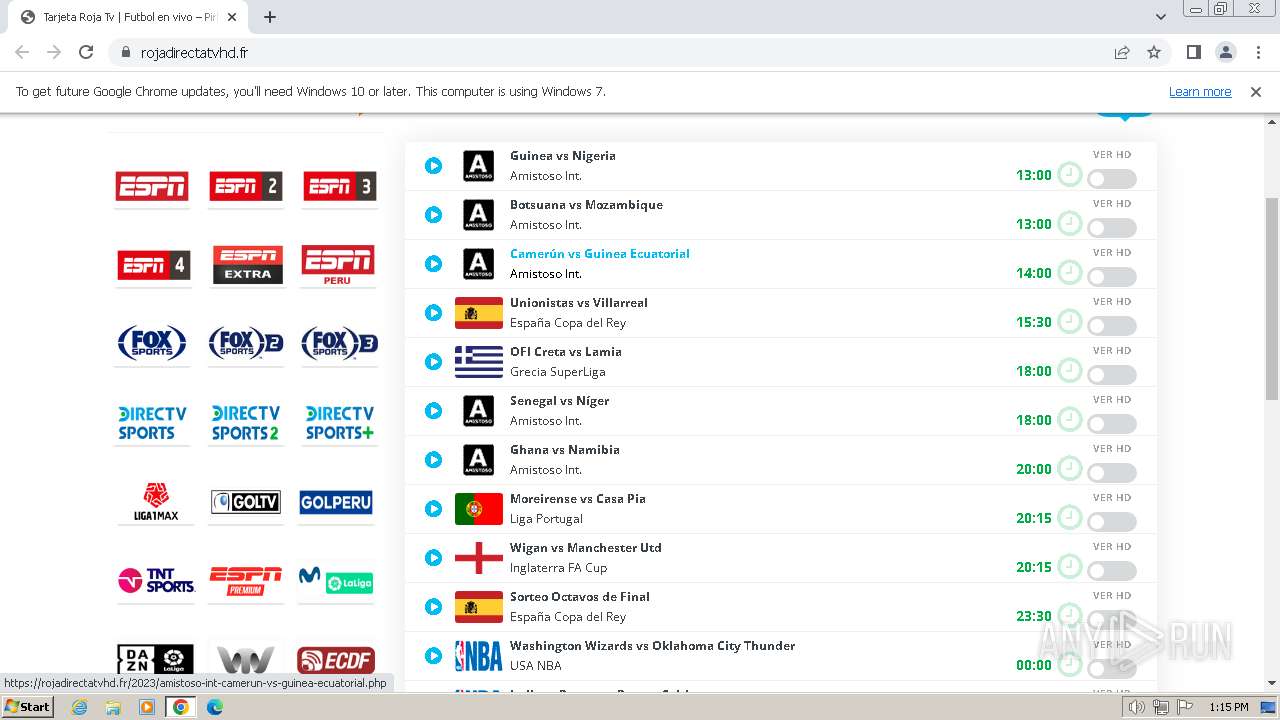The height and width of the screenshot is (720, 1280).
Task: Open the ESPN 2 channel logo
Action: tap(246, 186)
